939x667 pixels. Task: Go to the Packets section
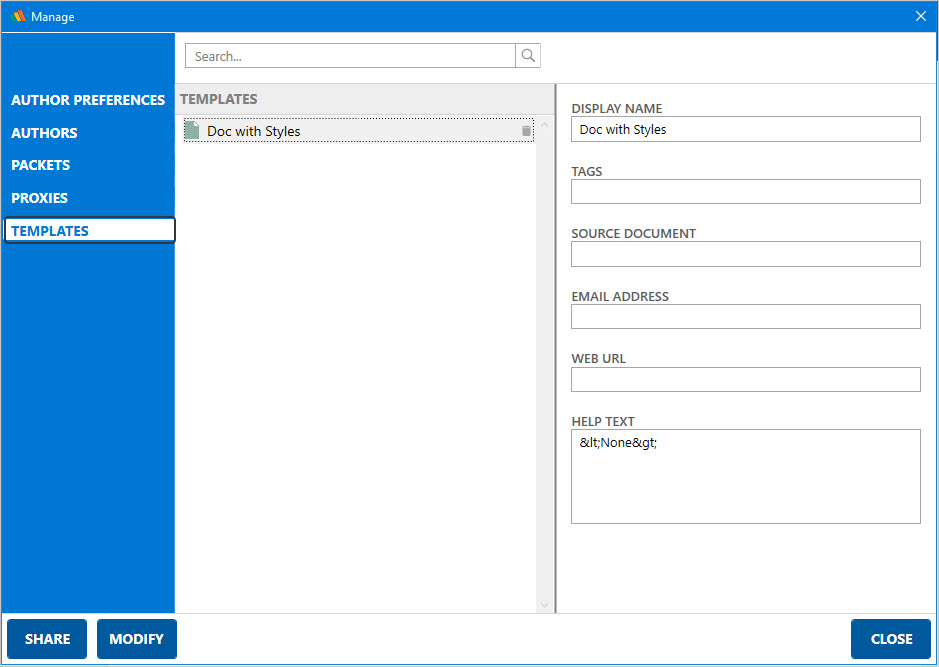[41, 165]
